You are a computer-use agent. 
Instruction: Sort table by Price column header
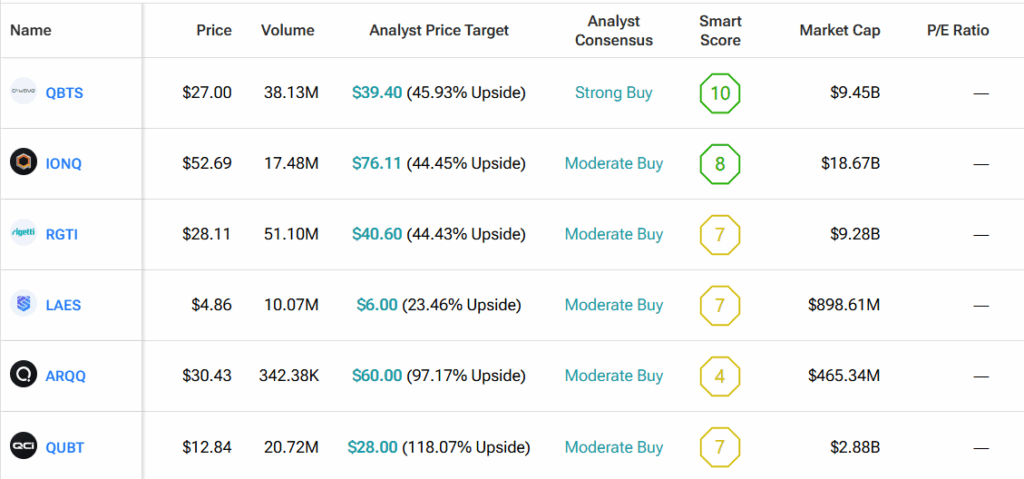point(214,30)
